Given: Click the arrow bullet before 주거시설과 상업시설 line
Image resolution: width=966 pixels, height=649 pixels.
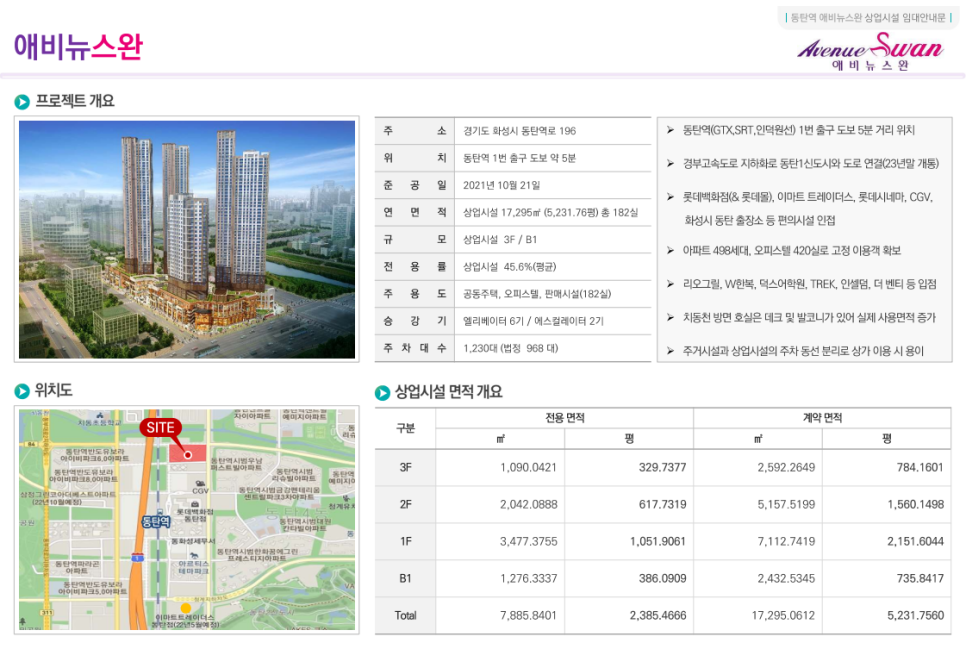Looking at the screenshot, I should [670, 351].
